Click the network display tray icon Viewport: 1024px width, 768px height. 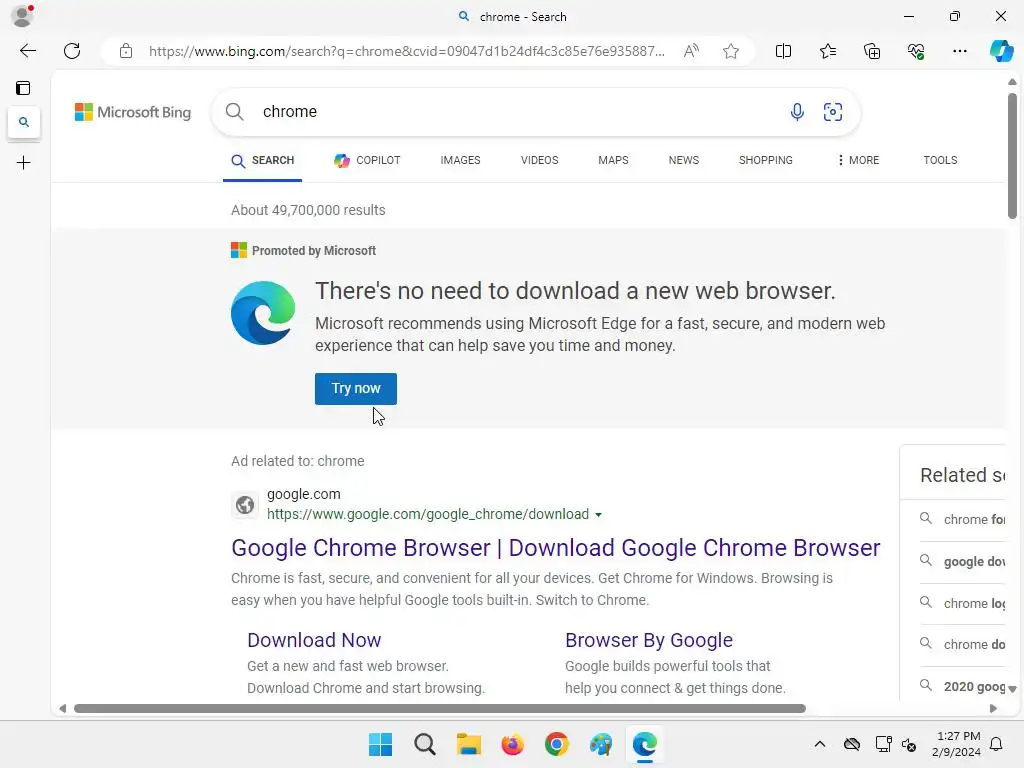pos(883,744)
